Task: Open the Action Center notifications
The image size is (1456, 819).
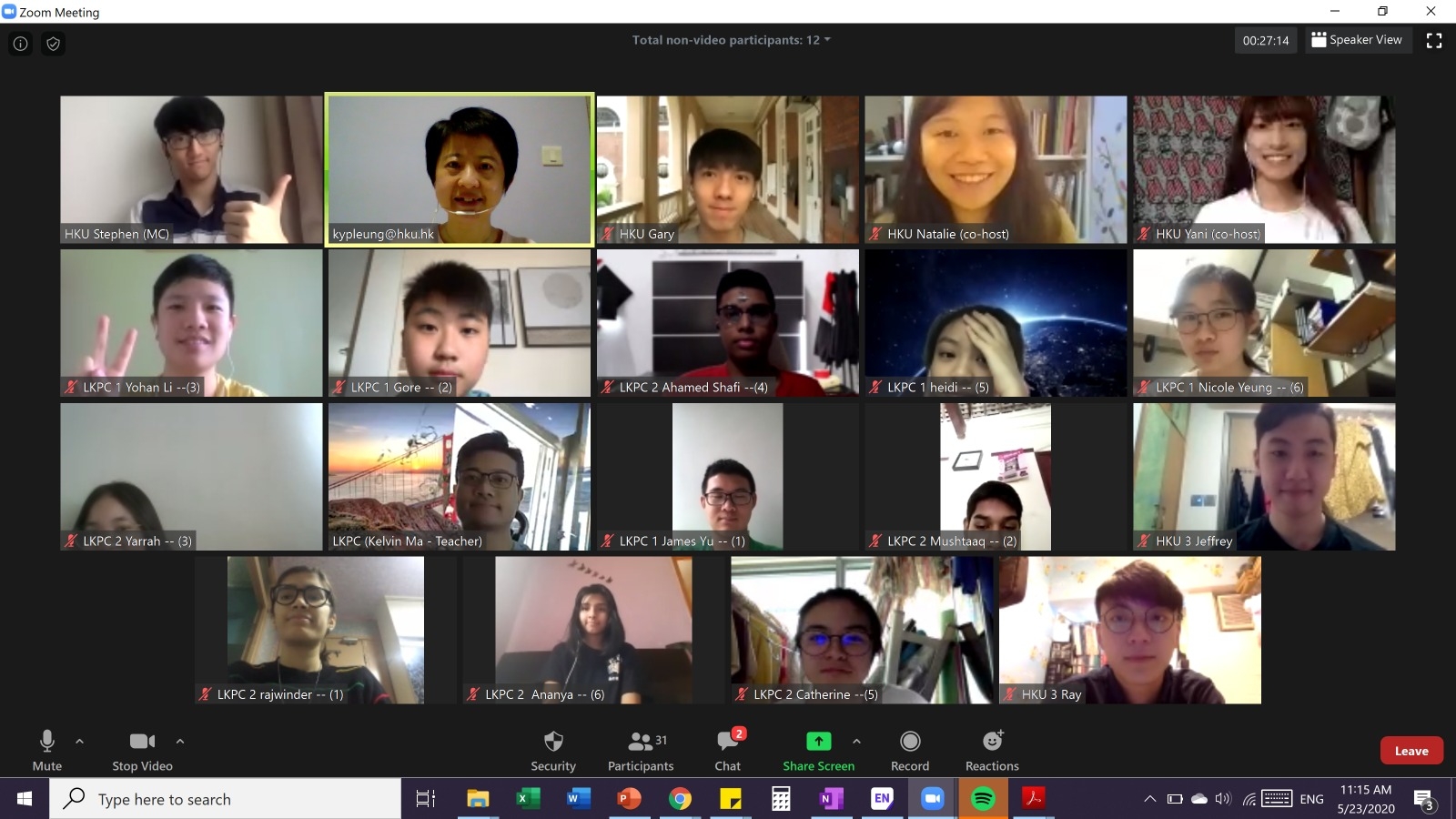Action: pos(1424,801)
